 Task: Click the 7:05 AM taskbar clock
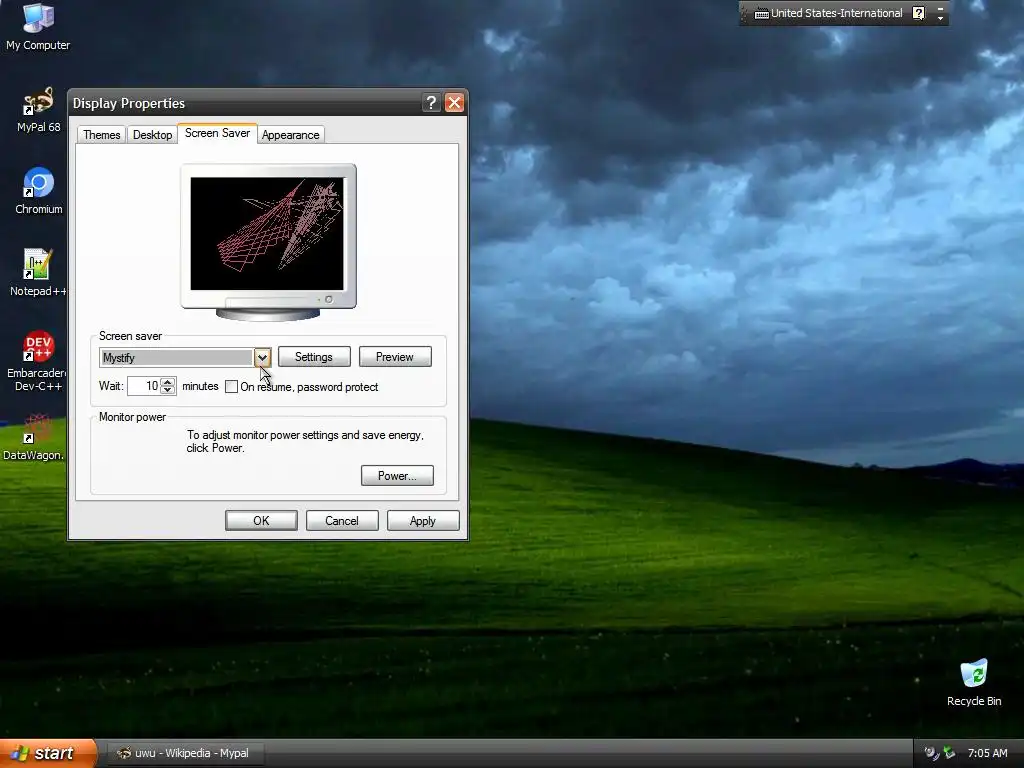point(987,753)
